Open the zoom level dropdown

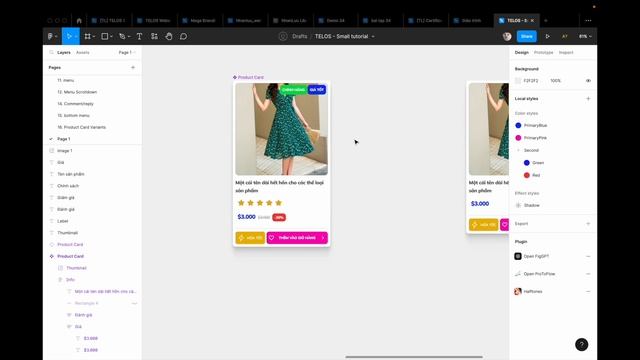coord(585,36)
